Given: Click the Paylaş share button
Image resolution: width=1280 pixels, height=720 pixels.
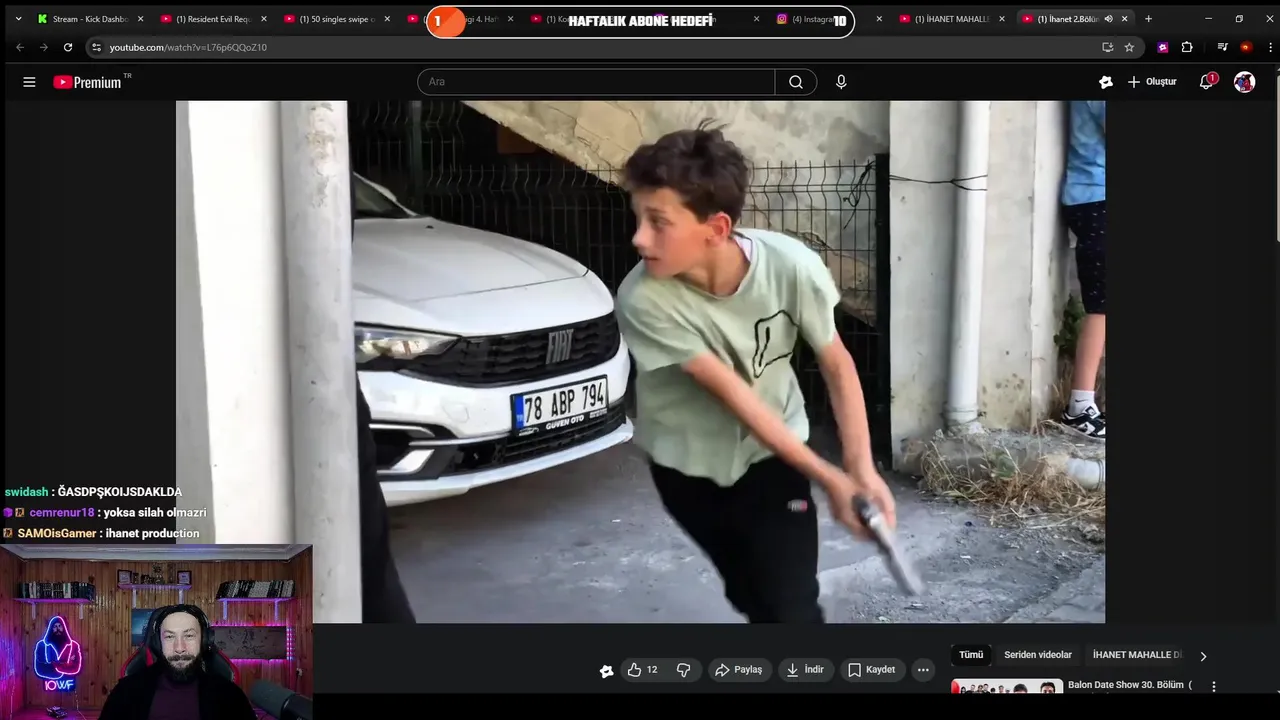Looking at the screenshot, I should [738, 670].
